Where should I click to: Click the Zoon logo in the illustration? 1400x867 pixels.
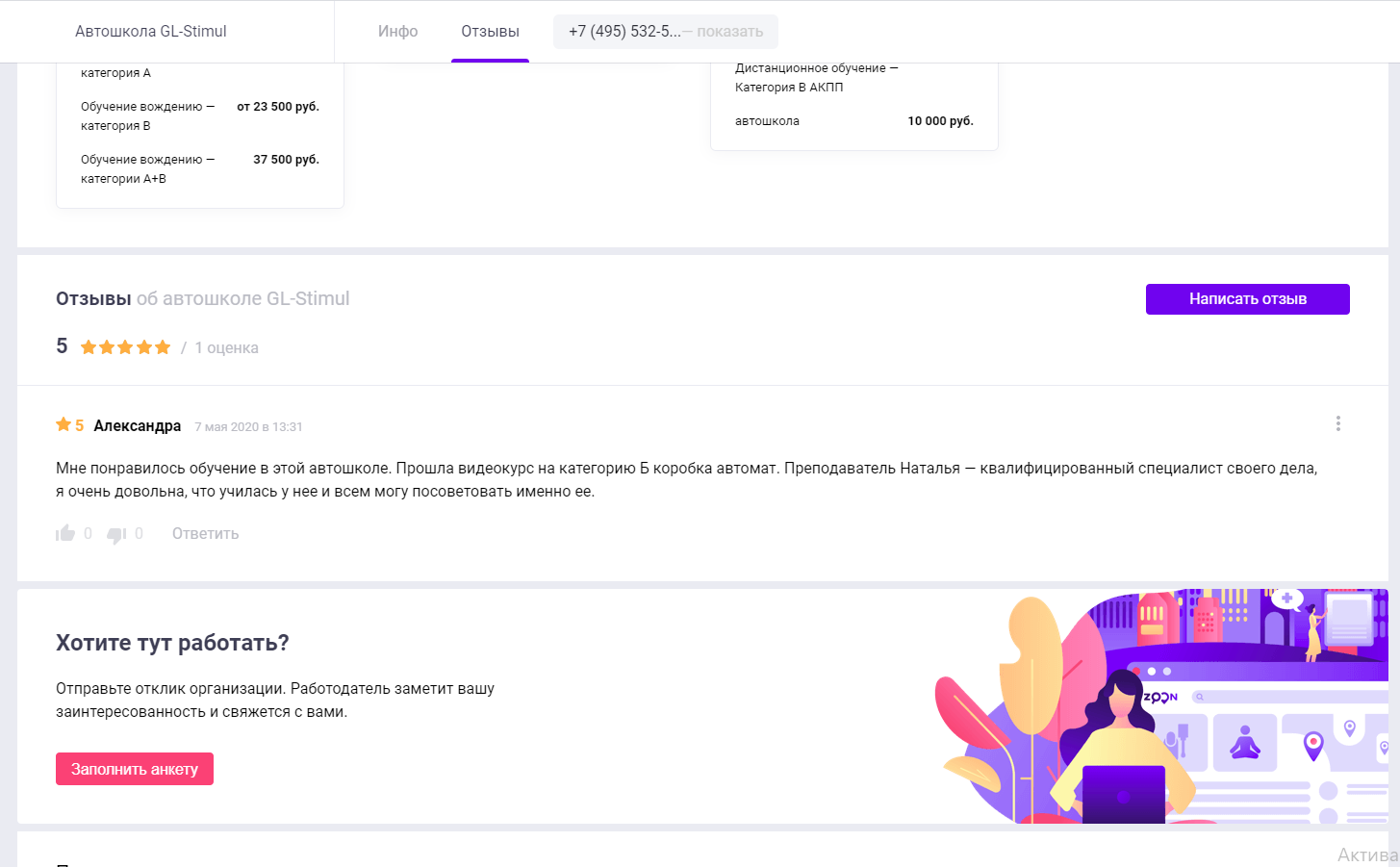pos(1160,697)
